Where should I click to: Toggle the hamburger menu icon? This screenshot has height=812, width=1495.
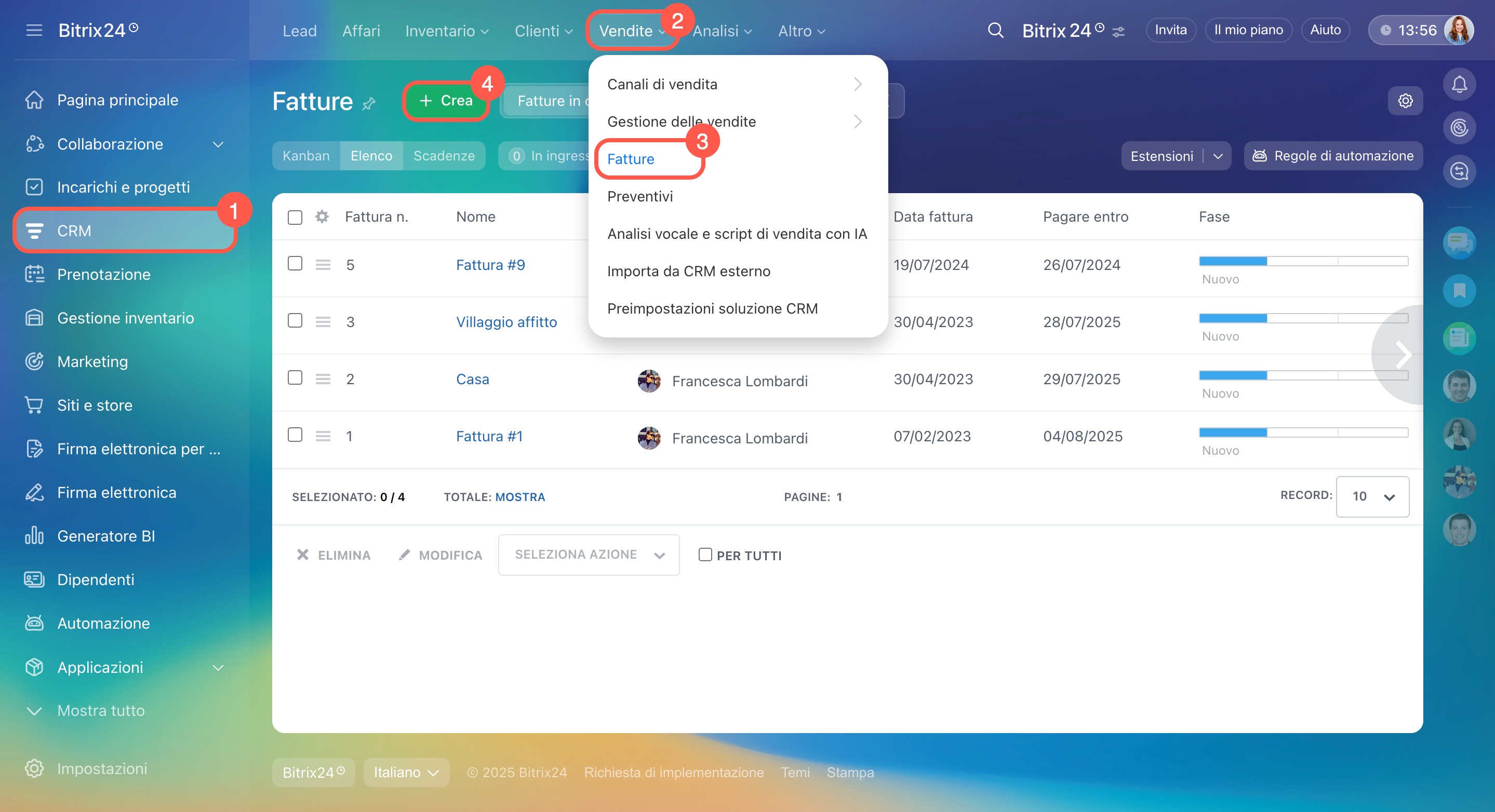34,30
